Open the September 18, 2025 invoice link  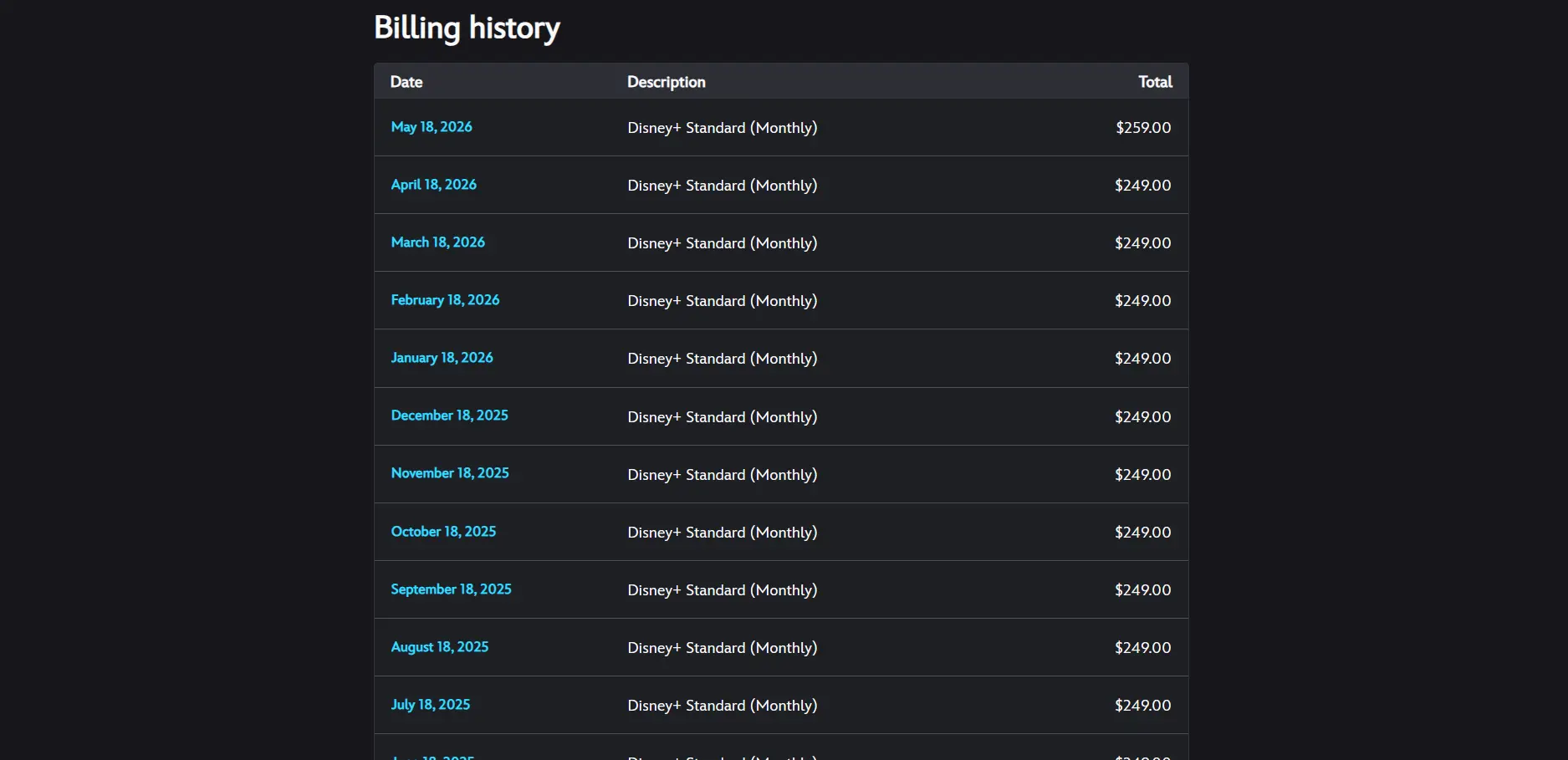pos(452,589)
